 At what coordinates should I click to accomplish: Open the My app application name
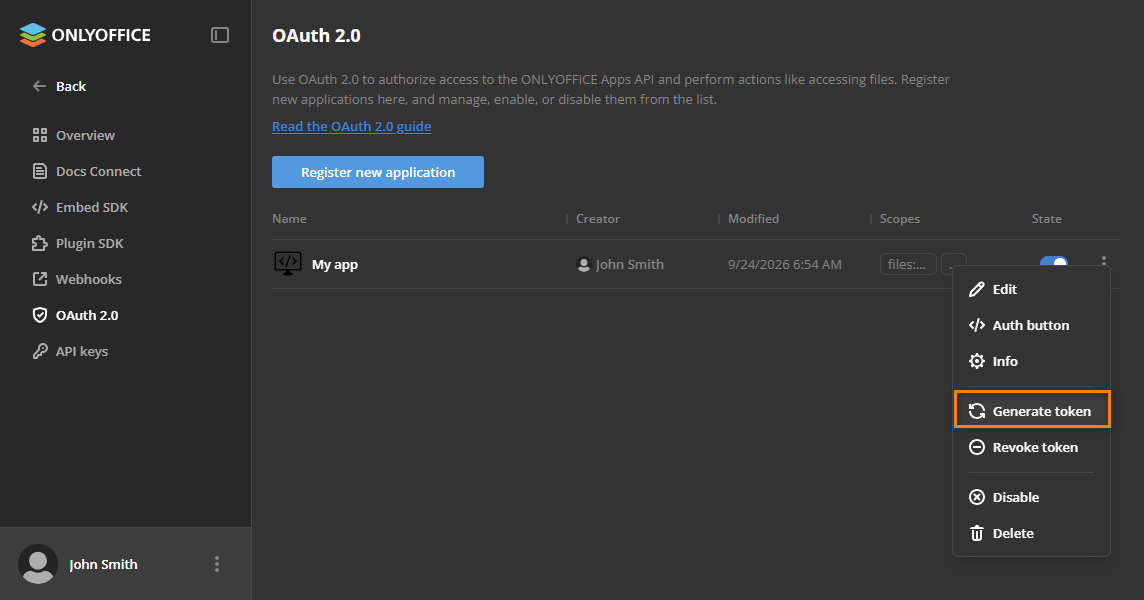click(x=335, y=264)
